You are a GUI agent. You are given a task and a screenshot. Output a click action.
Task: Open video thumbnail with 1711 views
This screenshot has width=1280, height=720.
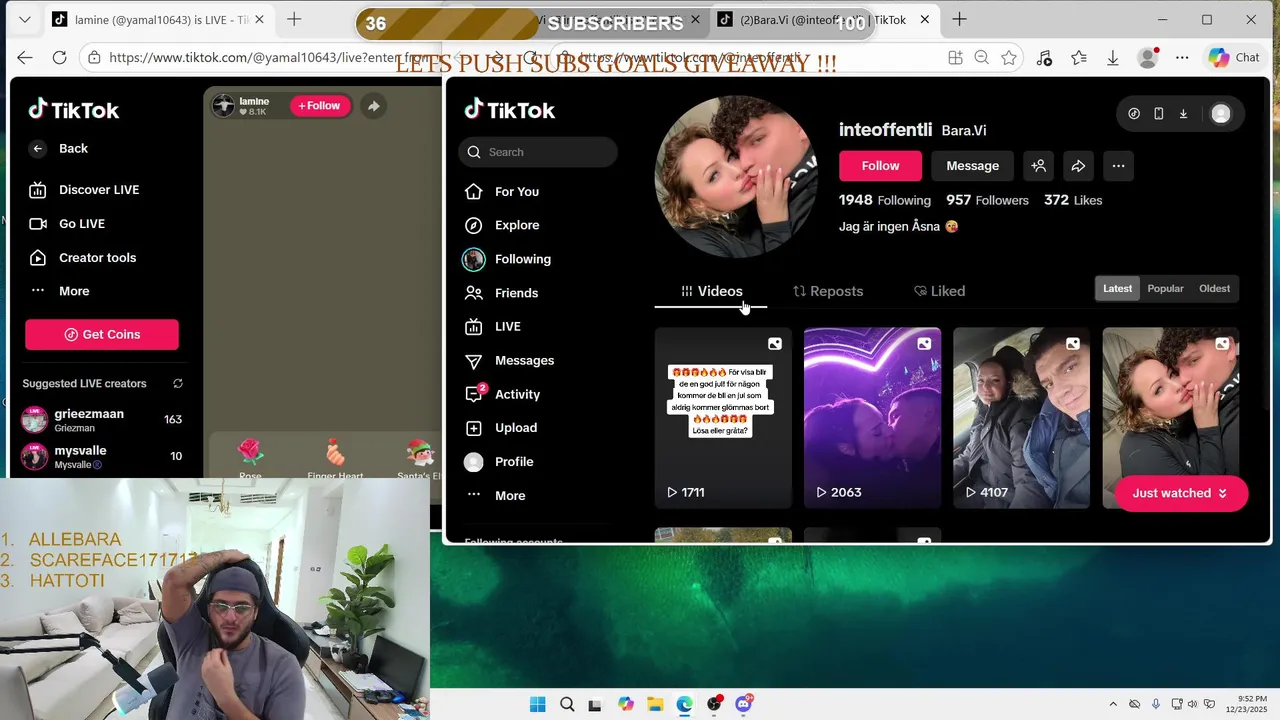[x=723, y=418]
